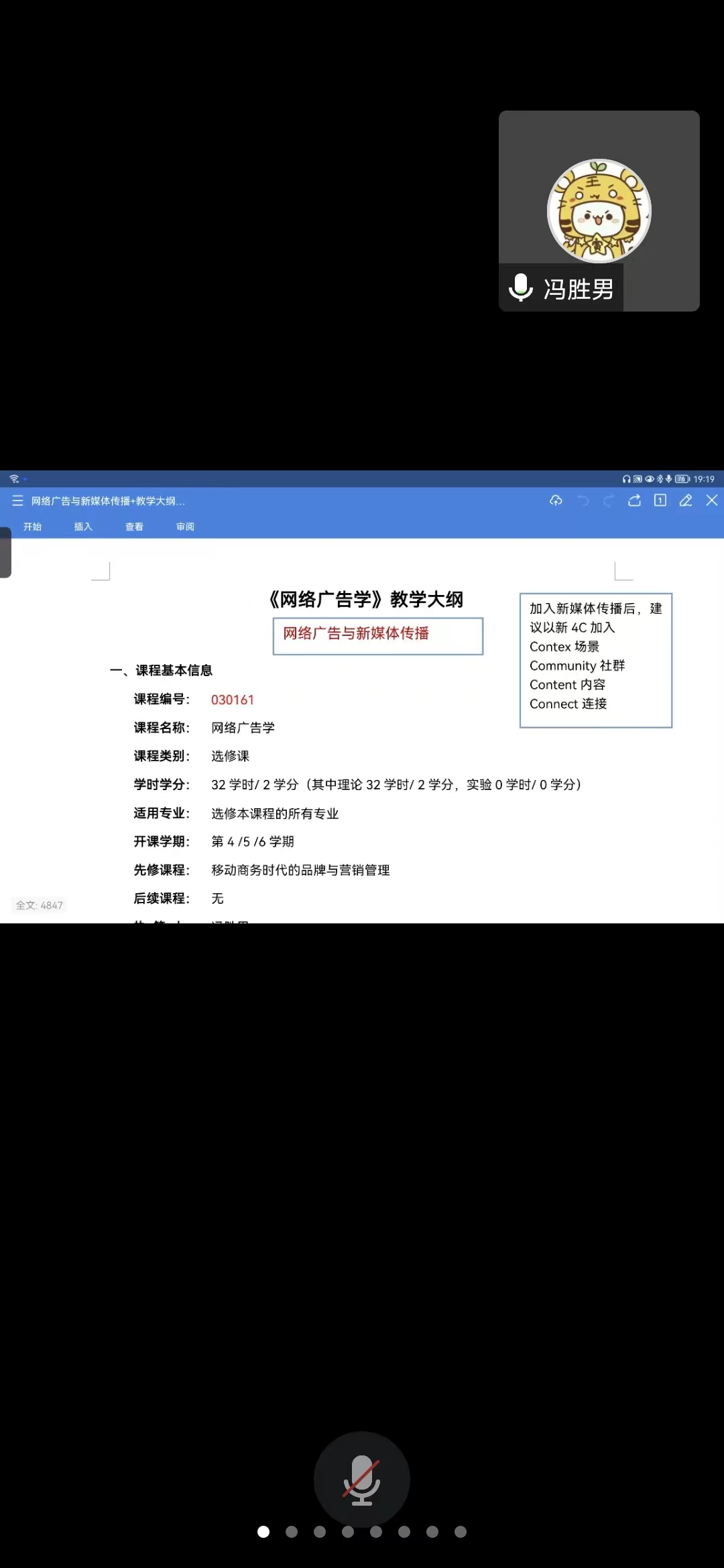
Task: Open the 插入 tab
Action: tap(83, 527)
